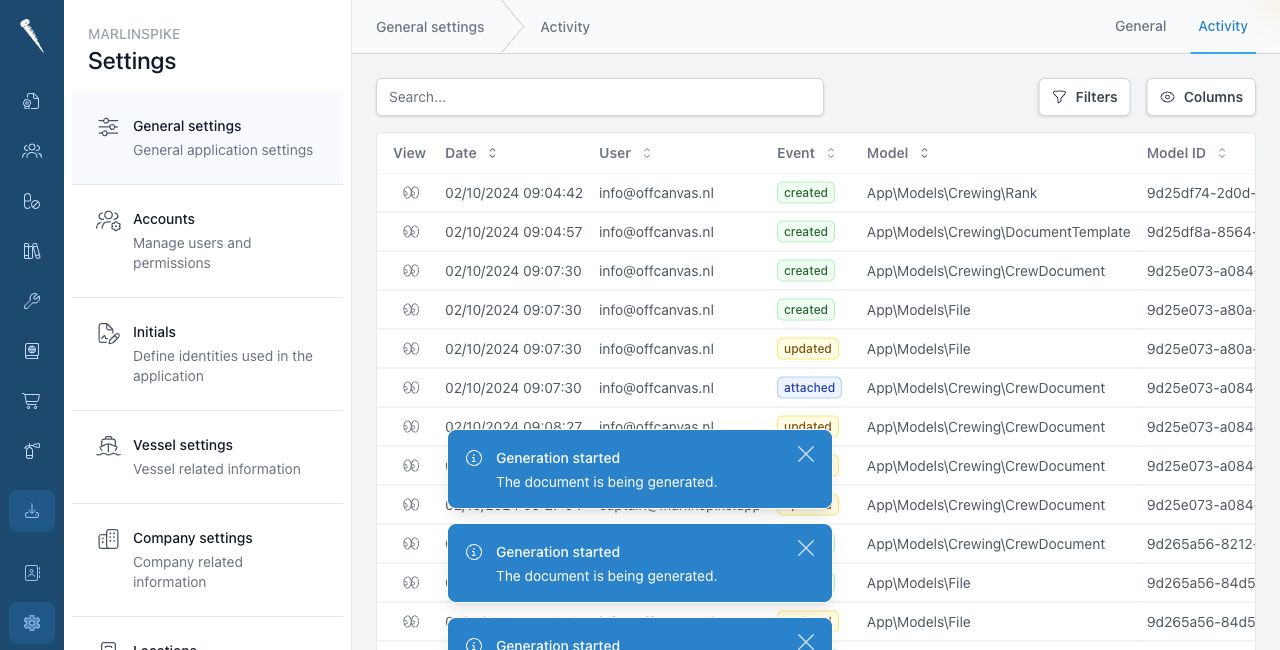Click the Marlinspike logo icon
This screenshot has height=650, width=1280.
[x=32, y=36]
